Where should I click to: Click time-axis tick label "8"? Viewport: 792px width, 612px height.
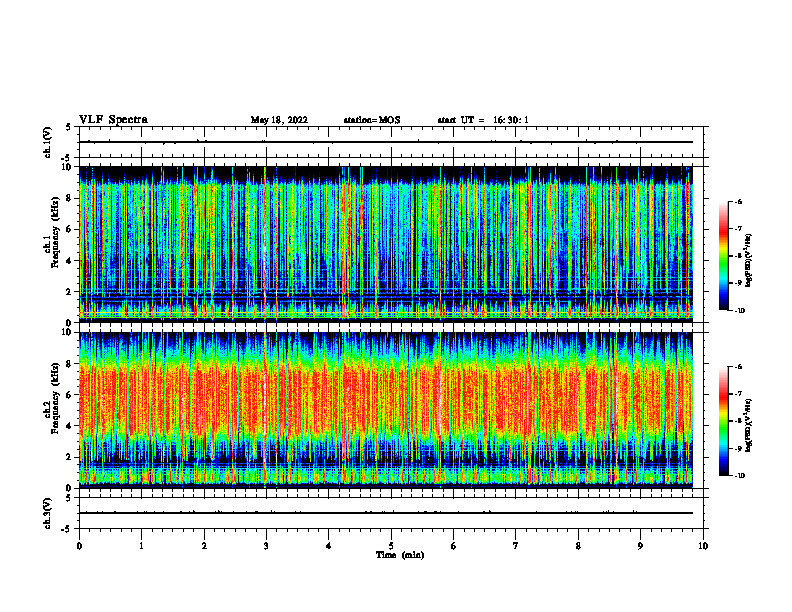(x=578, y=546)
